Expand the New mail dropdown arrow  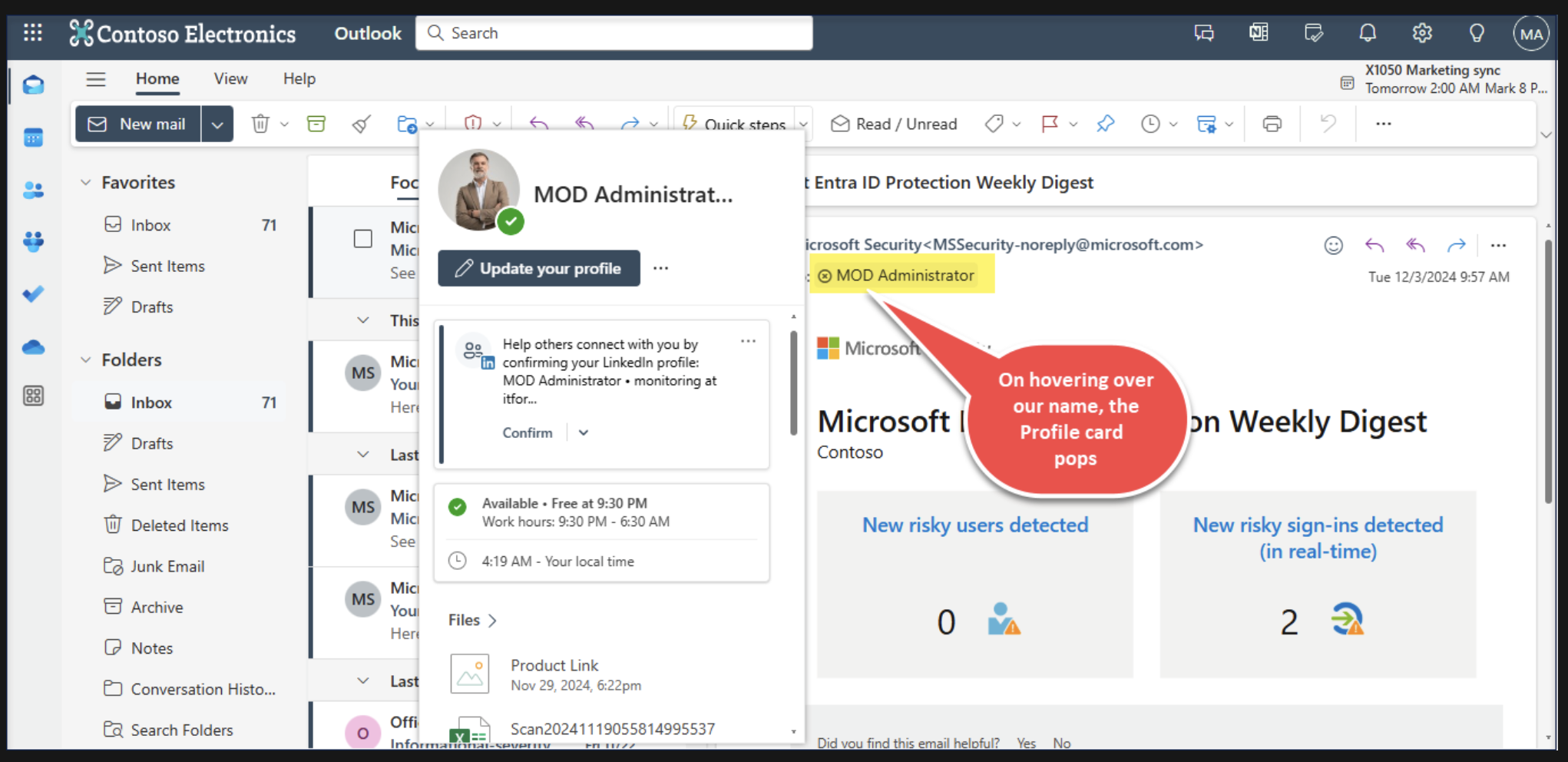click(x=217, y=124)
